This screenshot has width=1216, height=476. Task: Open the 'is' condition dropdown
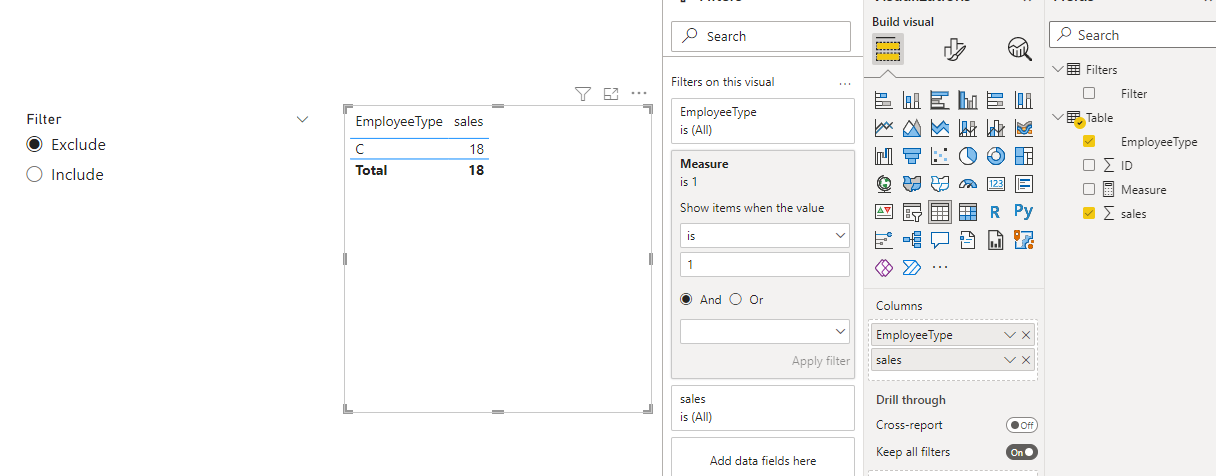pos(764,236)
